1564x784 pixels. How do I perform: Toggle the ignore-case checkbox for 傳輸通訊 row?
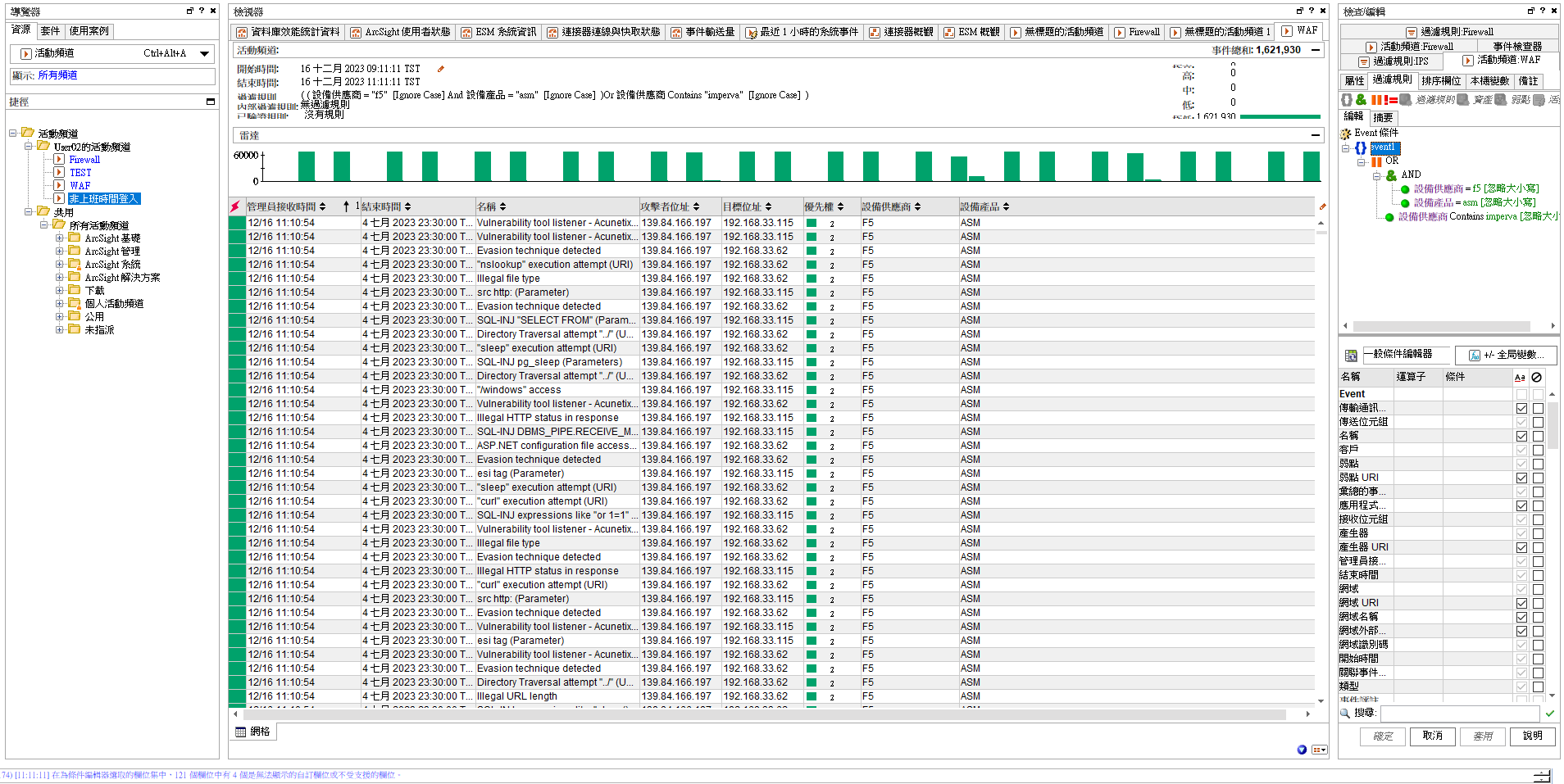(x=1521, y=408)
